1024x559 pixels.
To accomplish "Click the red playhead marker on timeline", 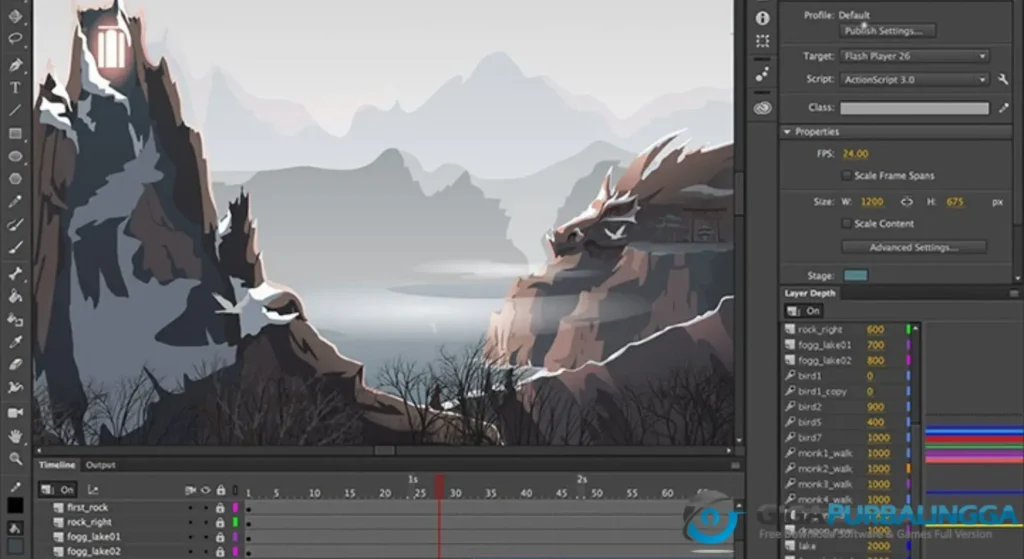I will 440,487.
